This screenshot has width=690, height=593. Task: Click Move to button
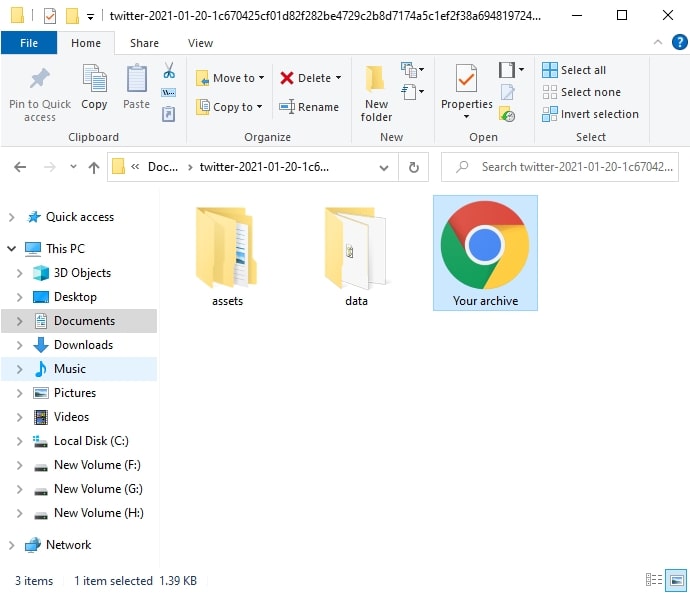pos(230,78)
